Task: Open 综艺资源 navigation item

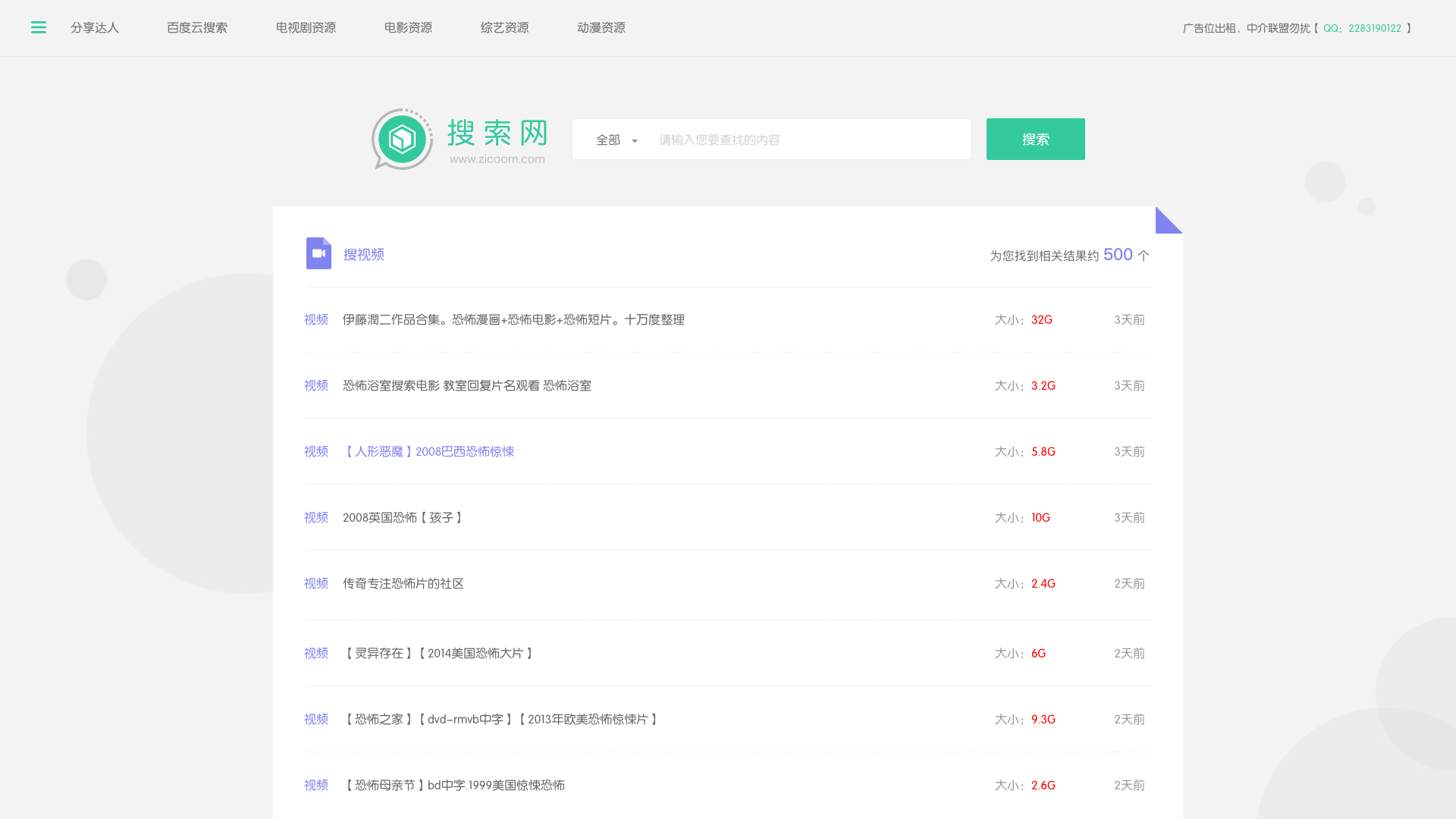Action: click(x=504, y=27)
